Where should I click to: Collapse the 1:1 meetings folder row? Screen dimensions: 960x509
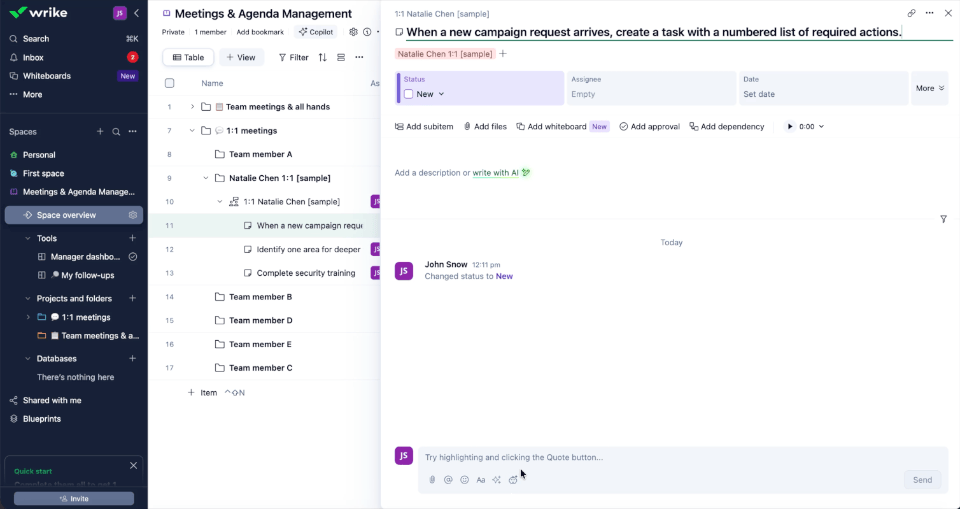pyautogui.click(x=192, y=130)
